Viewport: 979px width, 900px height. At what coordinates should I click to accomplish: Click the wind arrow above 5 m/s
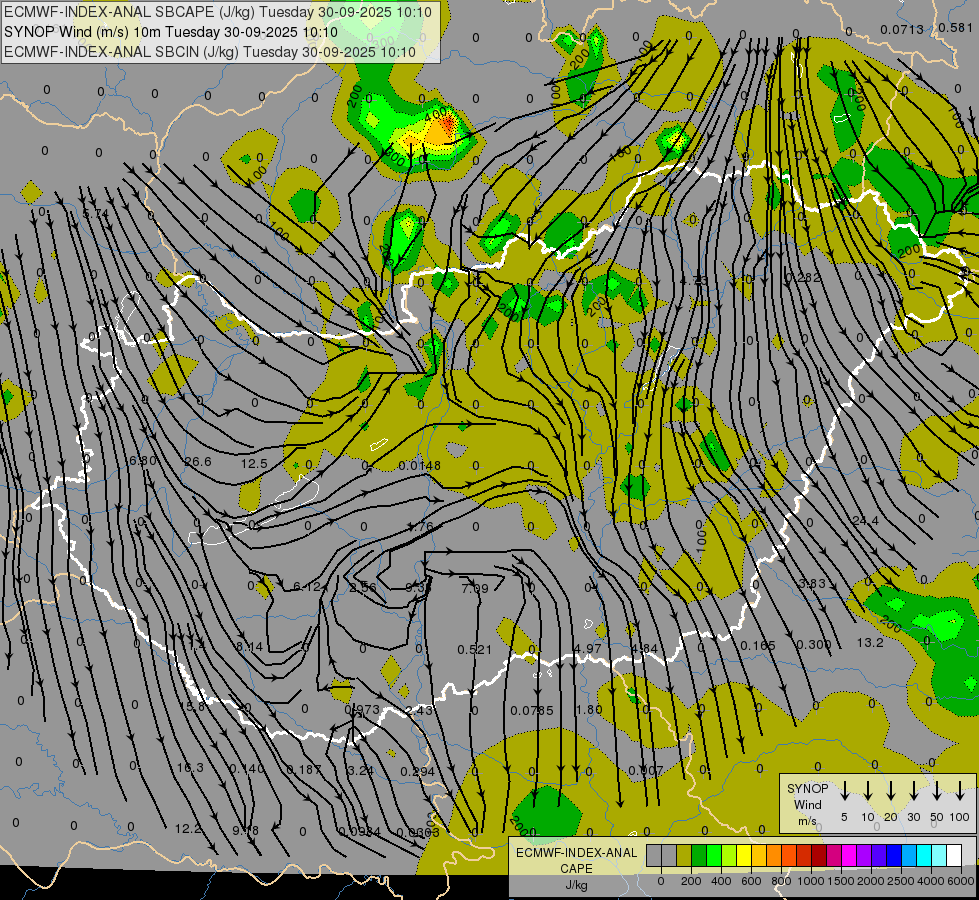pos(844,791)
